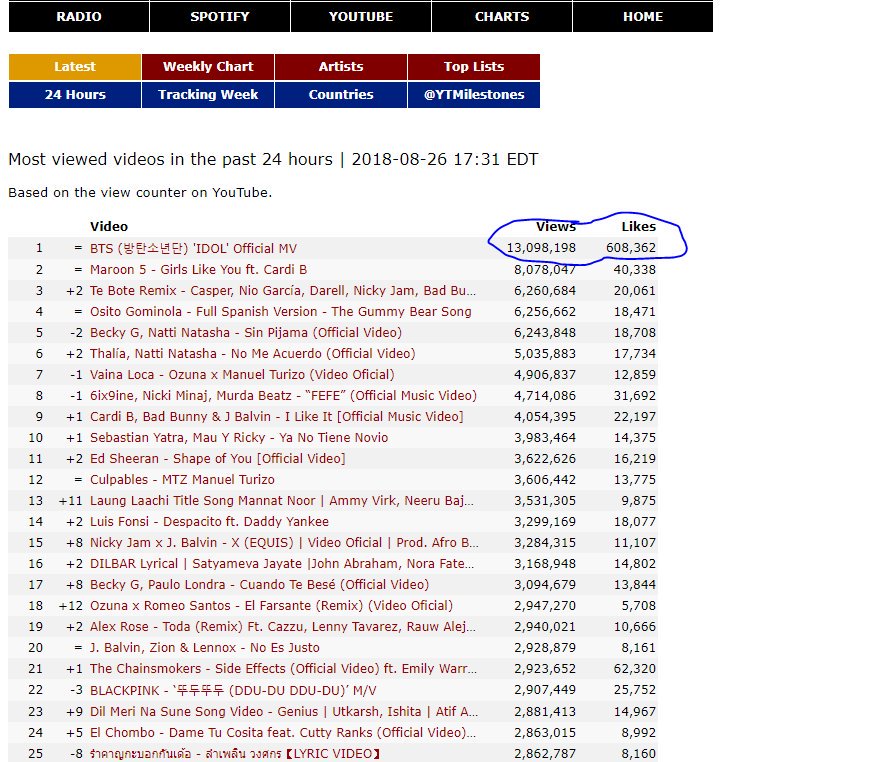Open El Chombo Dame Tu Cosita link

283,732
